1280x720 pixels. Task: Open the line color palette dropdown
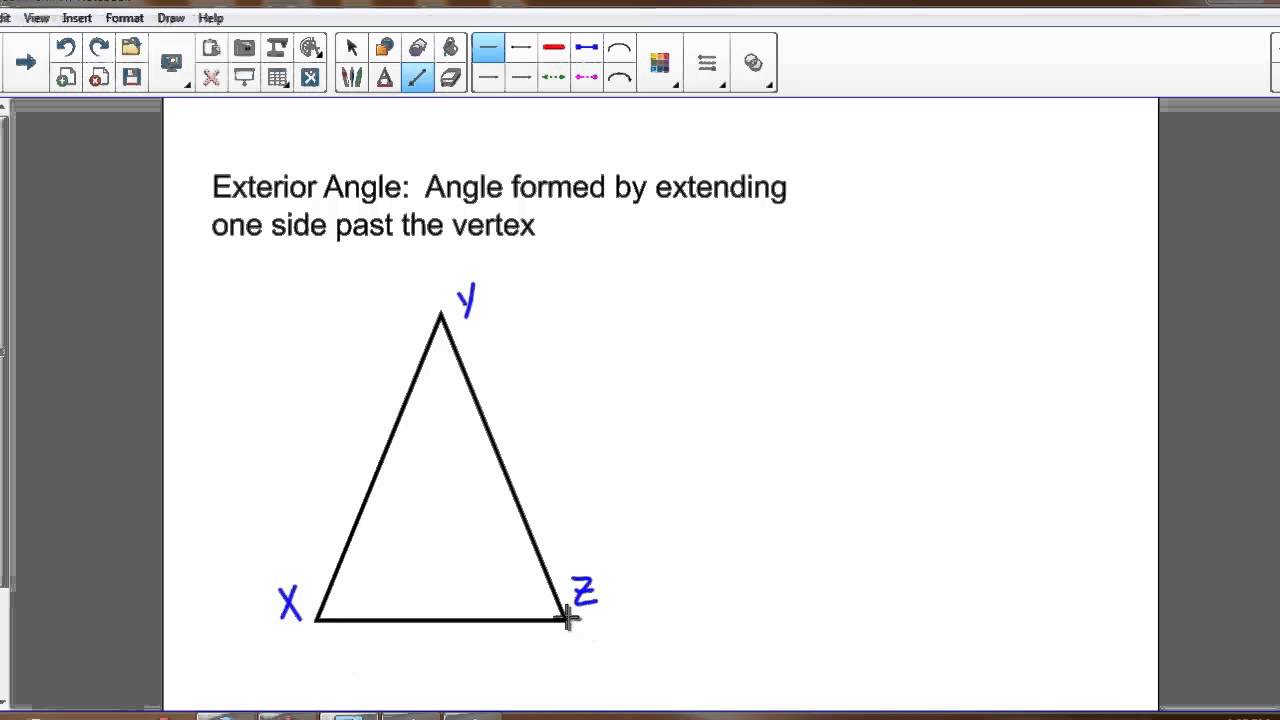click(x=661, y=63)
